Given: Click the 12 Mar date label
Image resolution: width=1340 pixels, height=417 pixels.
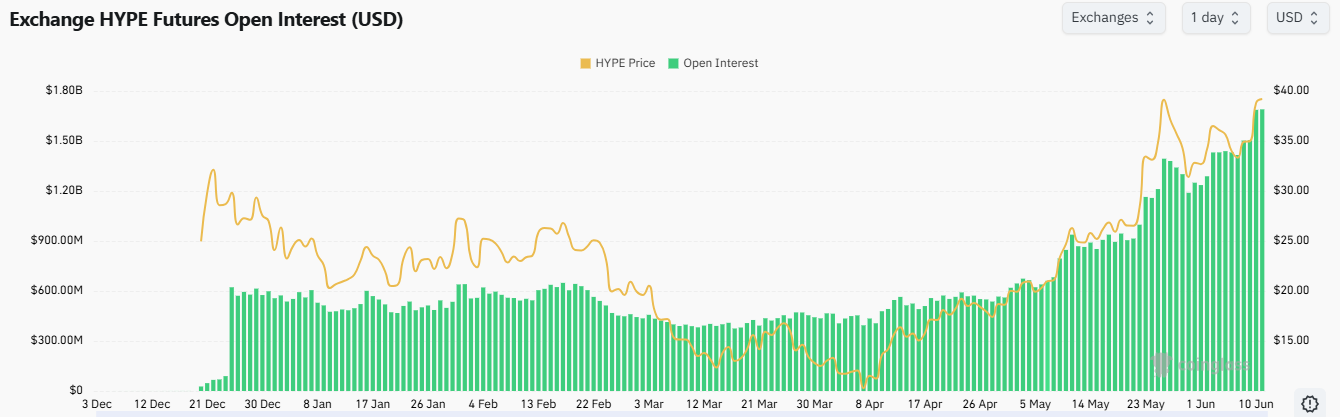Looking at the screenshot, I should 703,404.
